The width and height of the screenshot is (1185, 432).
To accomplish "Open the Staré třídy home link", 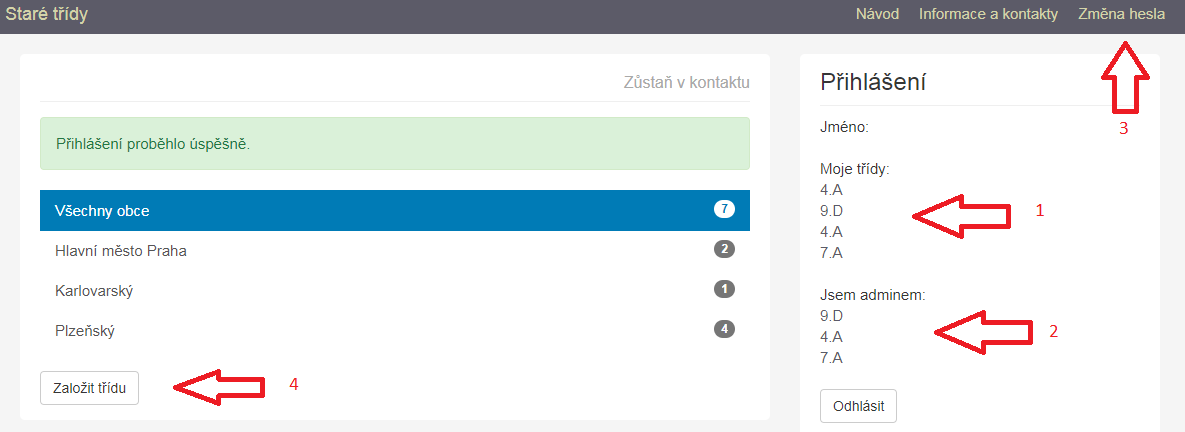I will point(46,14).
